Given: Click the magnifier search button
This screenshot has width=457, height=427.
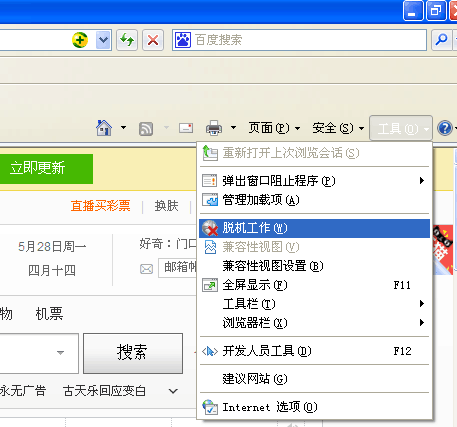Looking at the screenshot, I should point(441,40).
